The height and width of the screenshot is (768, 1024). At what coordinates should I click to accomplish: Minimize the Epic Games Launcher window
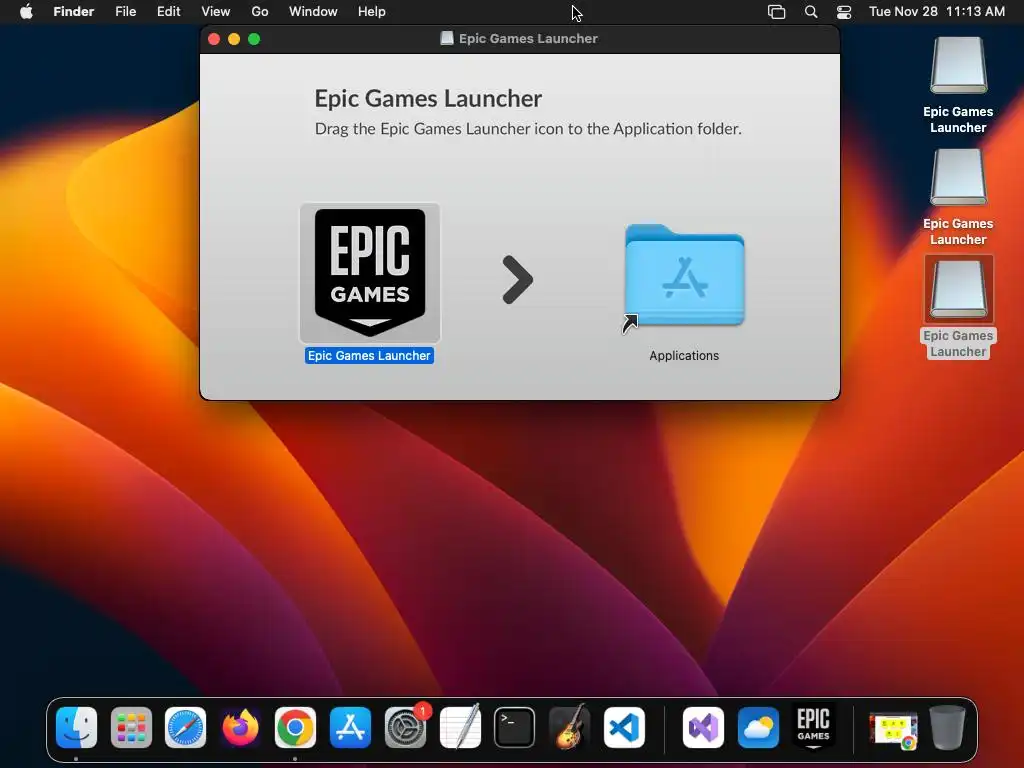(x=234, y=39)
